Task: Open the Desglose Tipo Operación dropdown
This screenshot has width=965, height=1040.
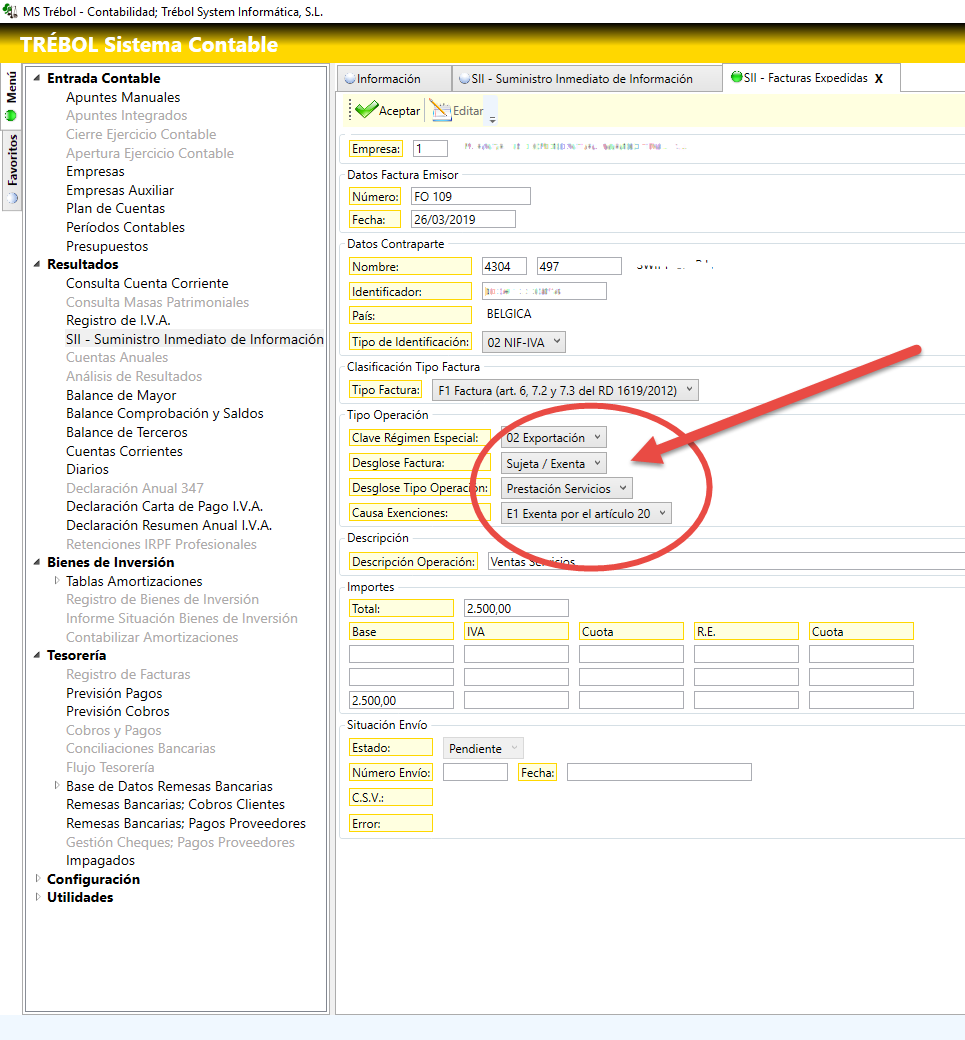Action: (x=566, y=488)
